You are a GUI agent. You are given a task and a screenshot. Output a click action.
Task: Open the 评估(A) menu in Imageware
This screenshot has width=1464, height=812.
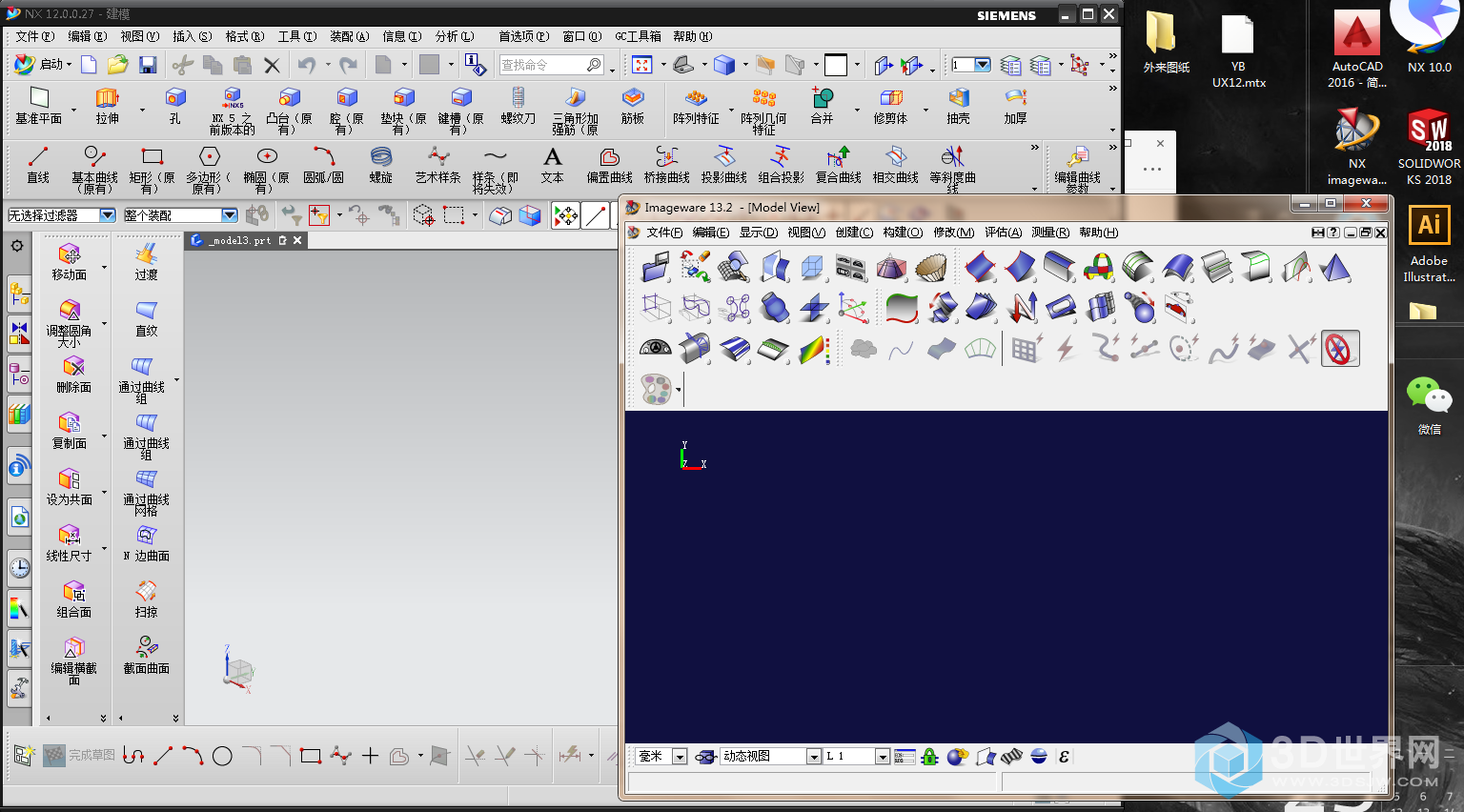[x=1003, y=233]
